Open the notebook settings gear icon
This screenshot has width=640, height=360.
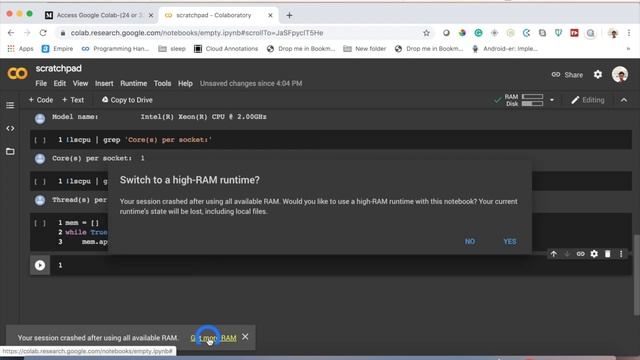click(x=598, y=74)
